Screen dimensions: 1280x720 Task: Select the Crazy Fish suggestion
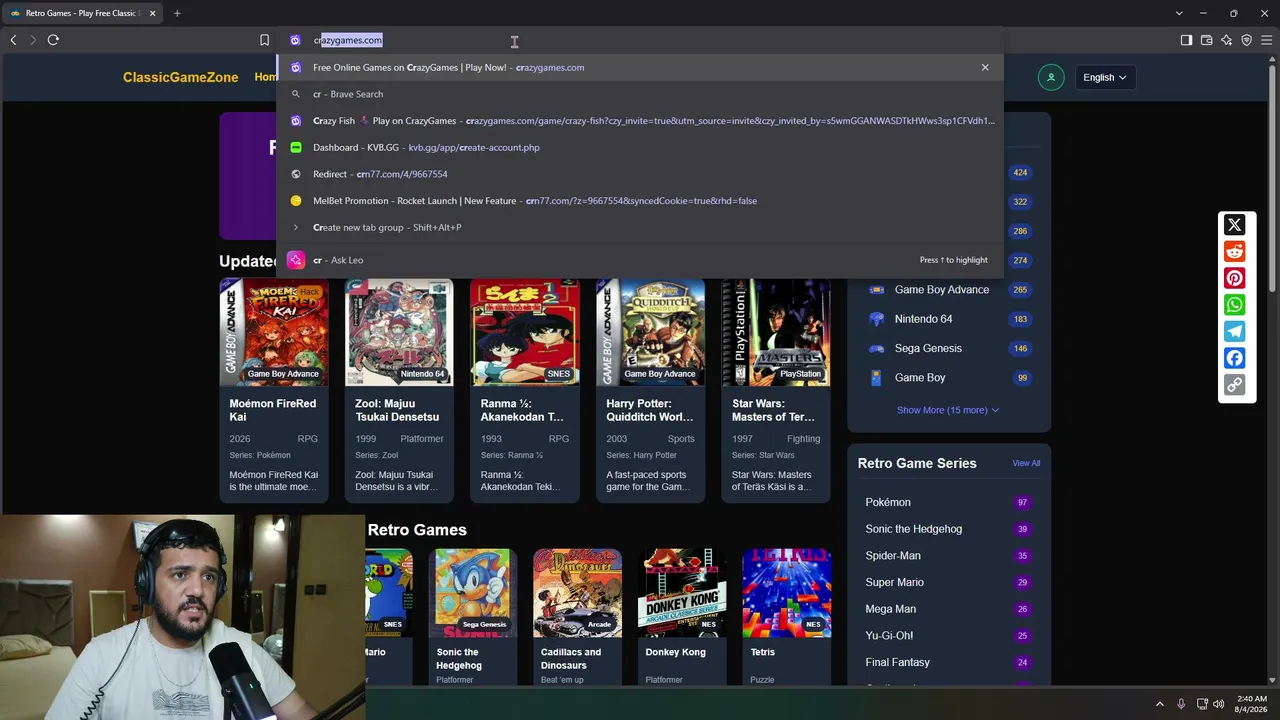[640, 121]
